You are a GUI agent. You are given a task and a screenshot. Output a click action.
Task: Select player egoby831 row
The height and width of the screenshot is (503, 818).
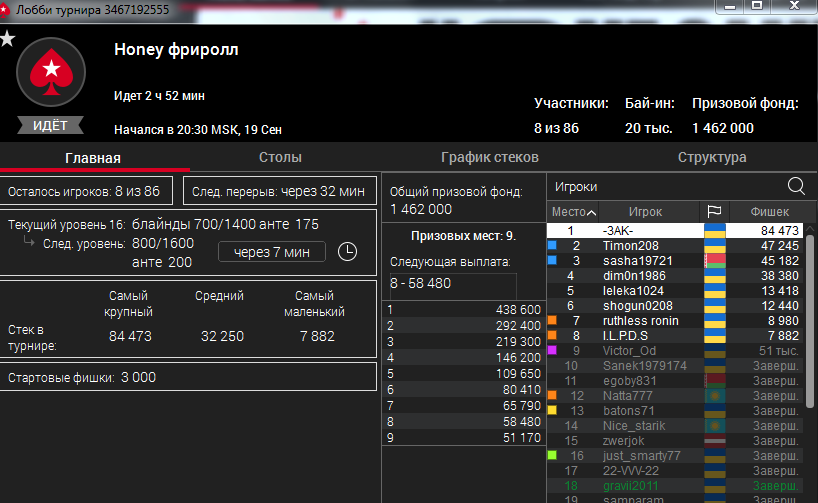click(675, 381)
